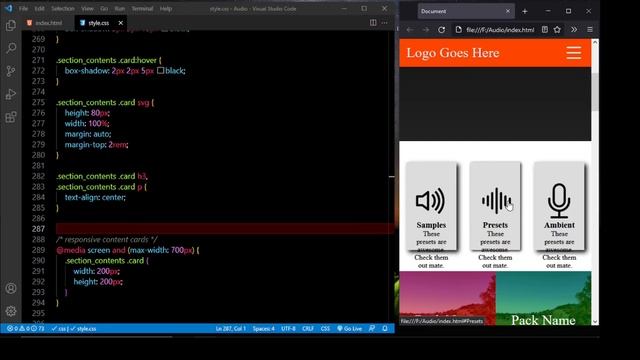This screenshot has height=360, width=640.
Task: Show more browser tools chevron
Action: coord(574,29)
